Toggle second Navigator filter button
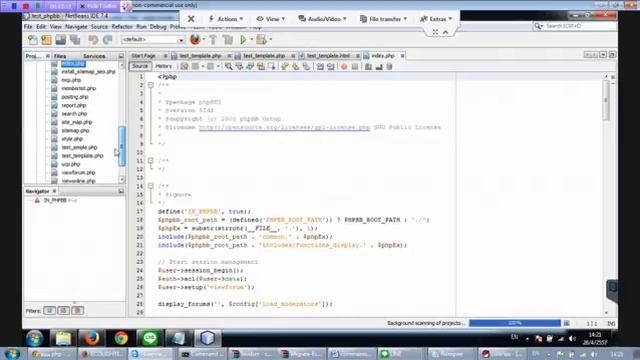This screenshot has height=360, width=640. pyautogui.click(x=64, y=311)
